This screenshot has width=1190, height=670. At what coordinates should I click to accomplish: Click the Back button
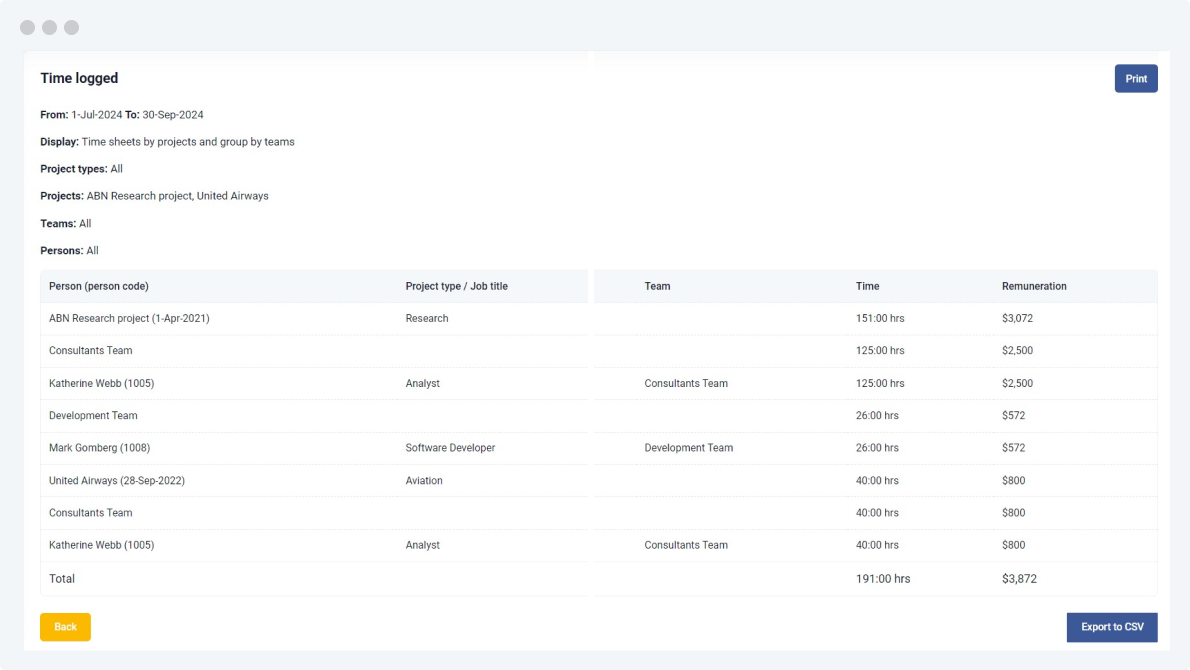[x=64, y=627]
